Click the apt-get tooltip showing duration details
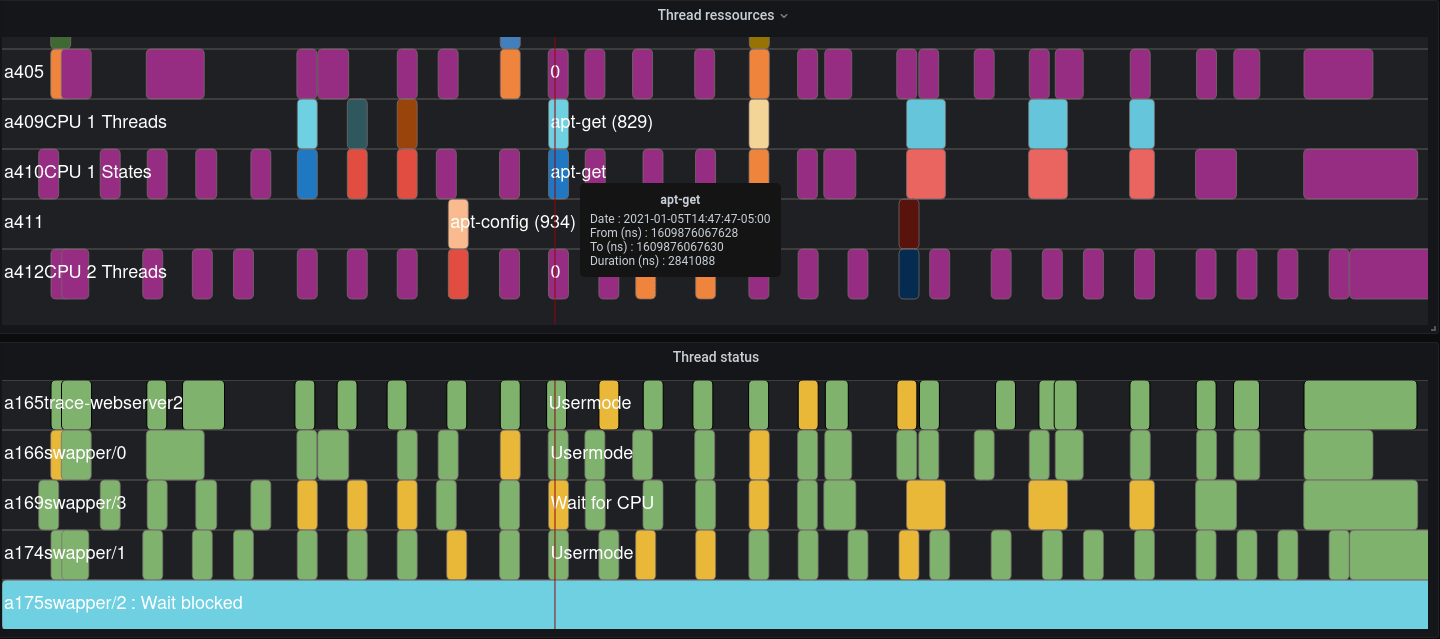Screen dimensions: 1440x639 680,230
